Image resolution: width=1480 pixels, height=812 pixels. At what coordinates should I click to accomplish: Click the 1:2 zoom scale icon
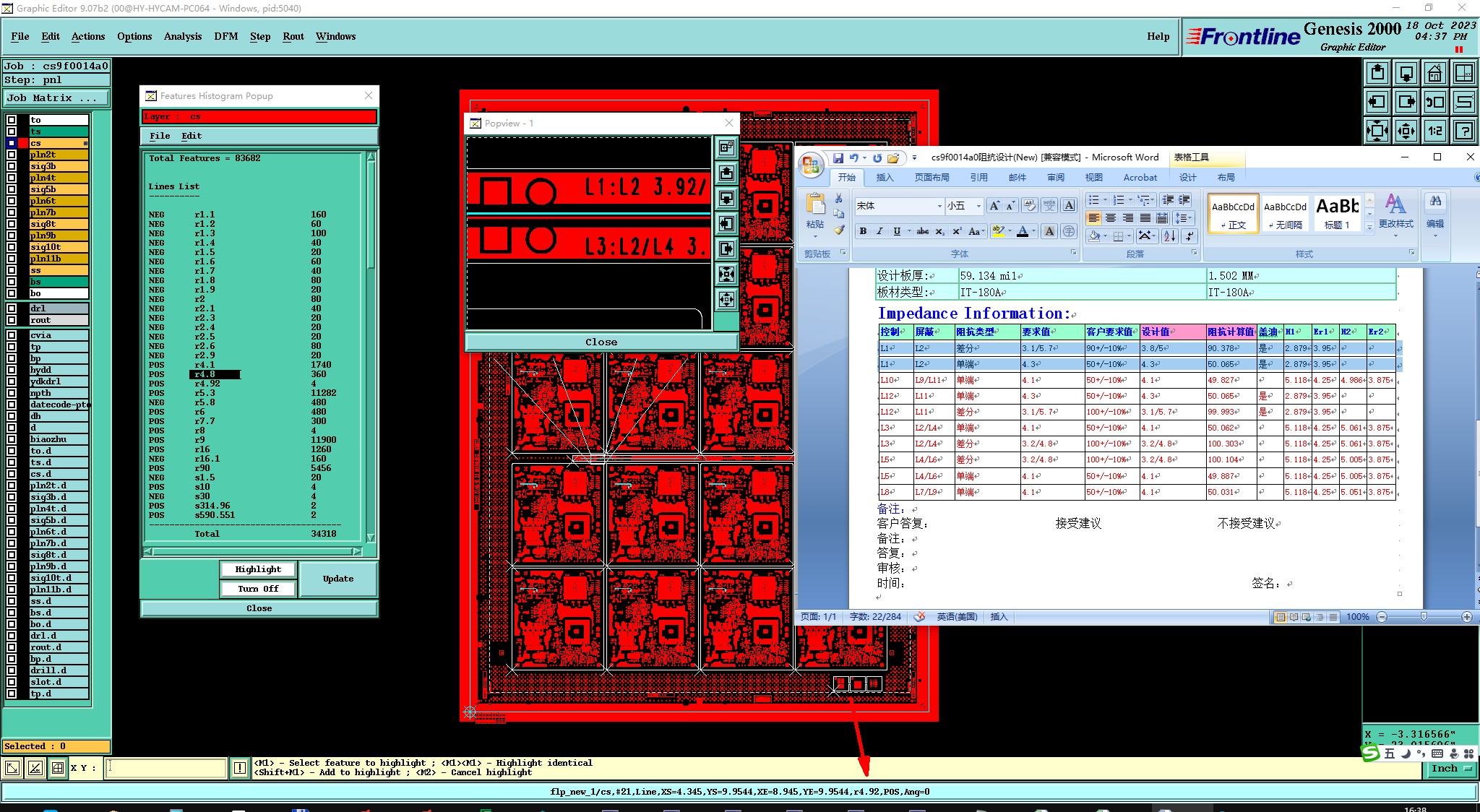pos(1434,131)
